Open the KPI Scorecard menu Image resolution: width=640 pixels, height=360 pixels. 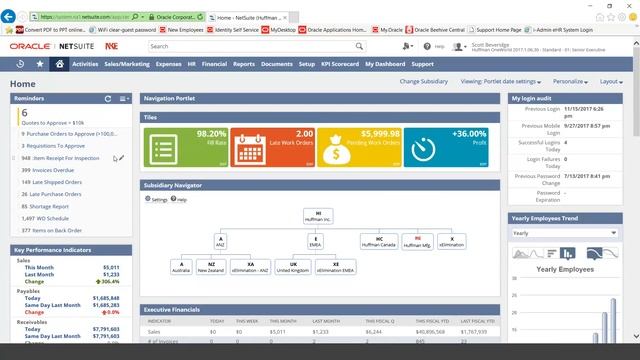pyautogui.click(x=340, y=64)
